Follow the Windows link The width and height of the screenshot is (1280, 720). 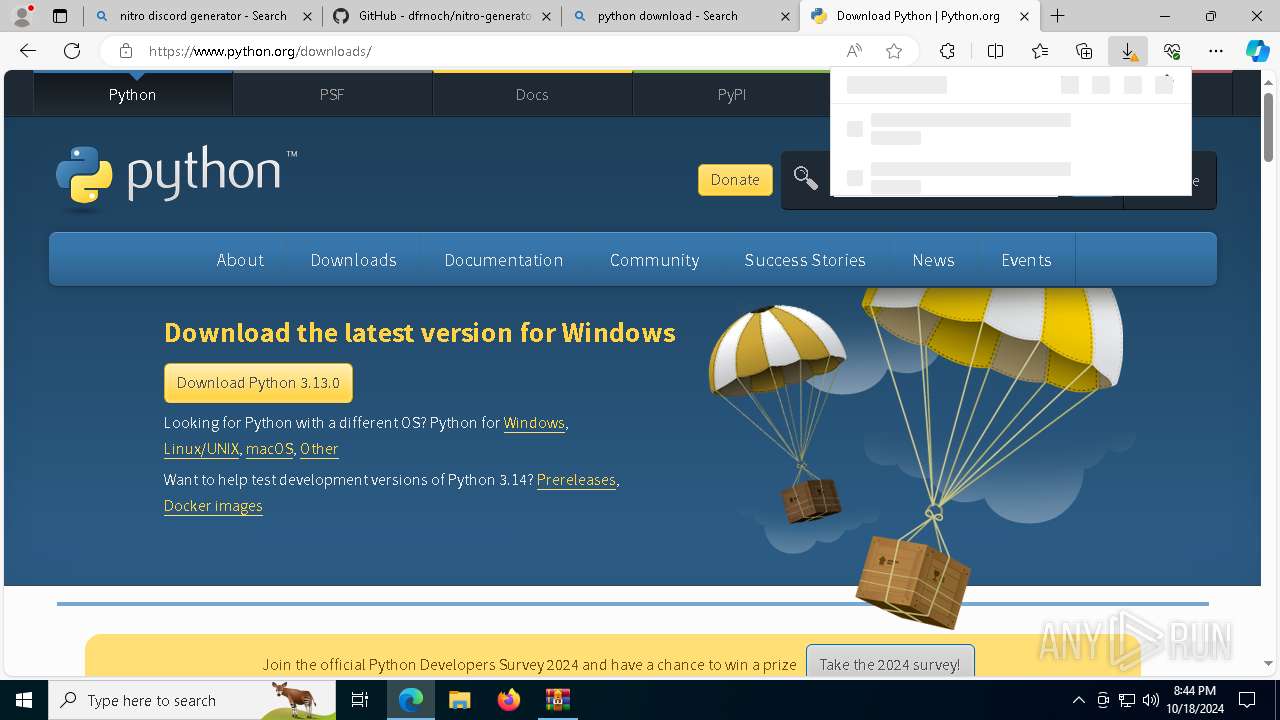(534, 423)
